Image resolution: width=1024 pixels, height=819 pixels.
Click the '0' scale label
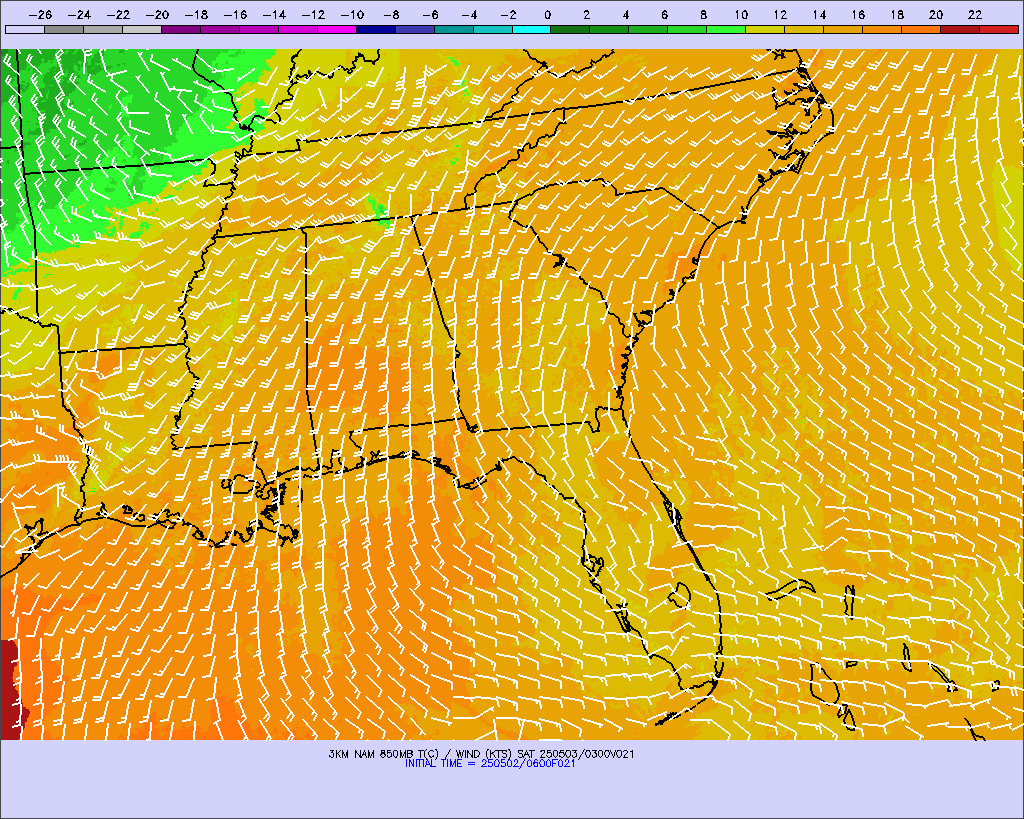pyautogui.click(x=547, y=14)
